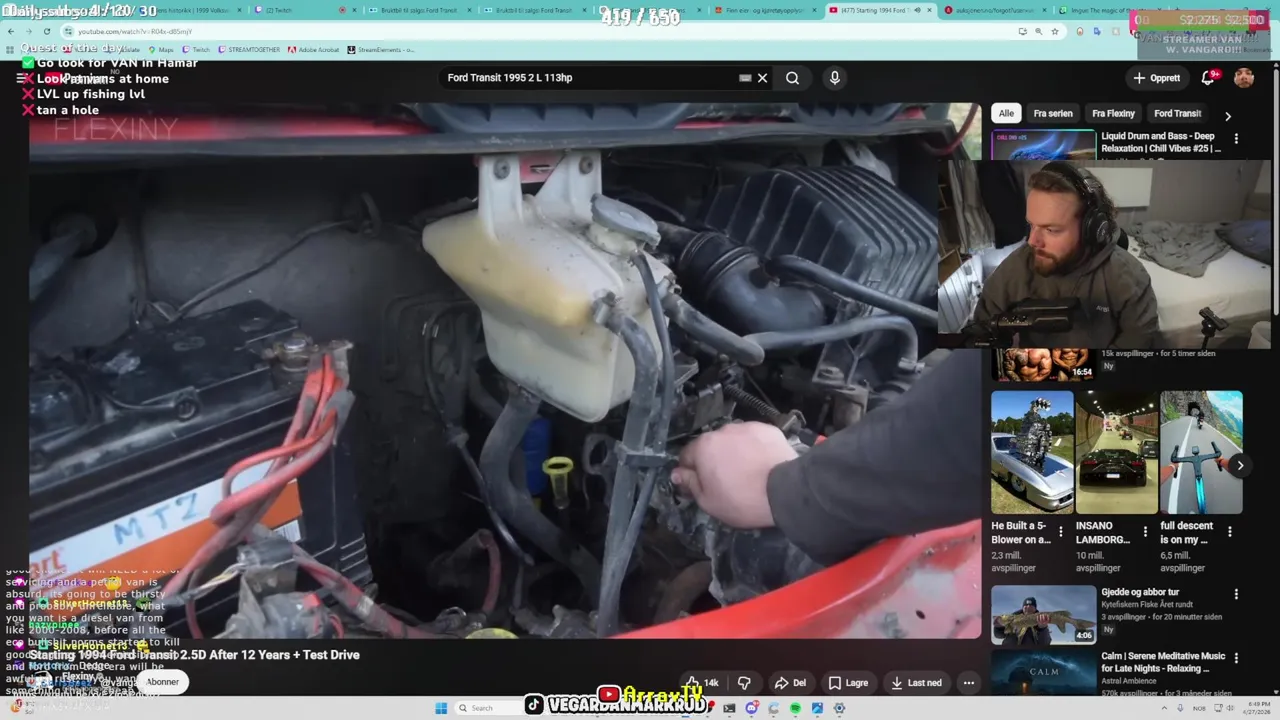The width and height of the screenshot is (1280, 720).
Task: Start voice search with the microphone icon
Action: (x=835, y=78)
